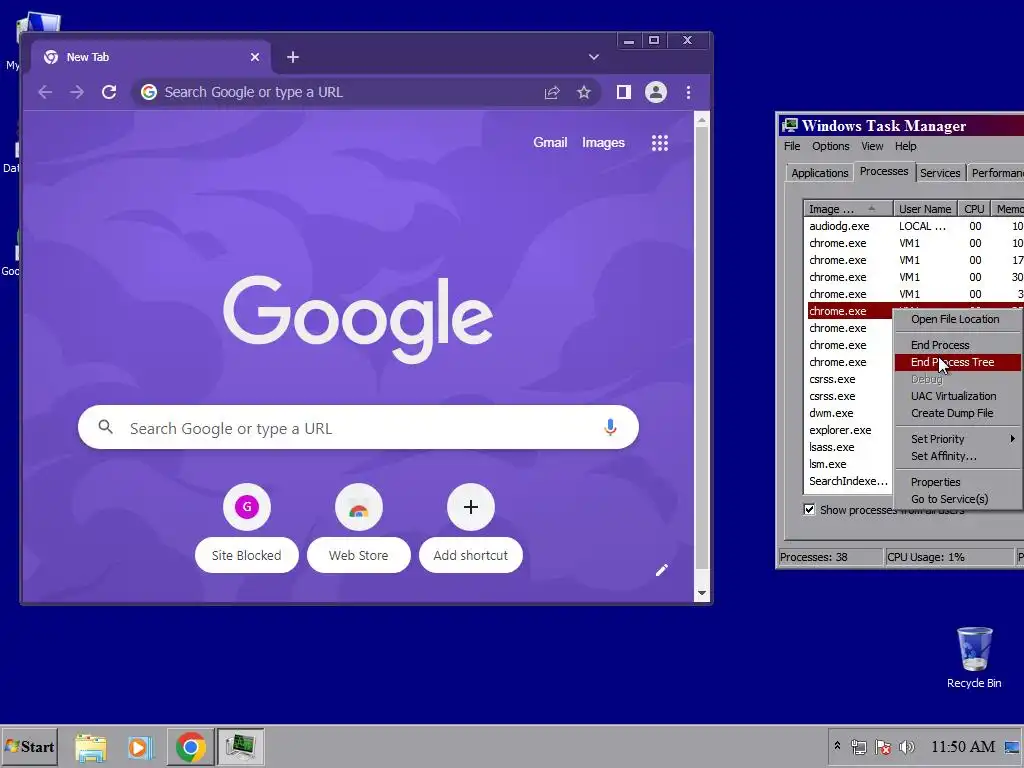Image resolution: width=1024 pixels, height=768 pixels.
Task: Customize Chrome with the pencil icon
Action: coord(662,570)
